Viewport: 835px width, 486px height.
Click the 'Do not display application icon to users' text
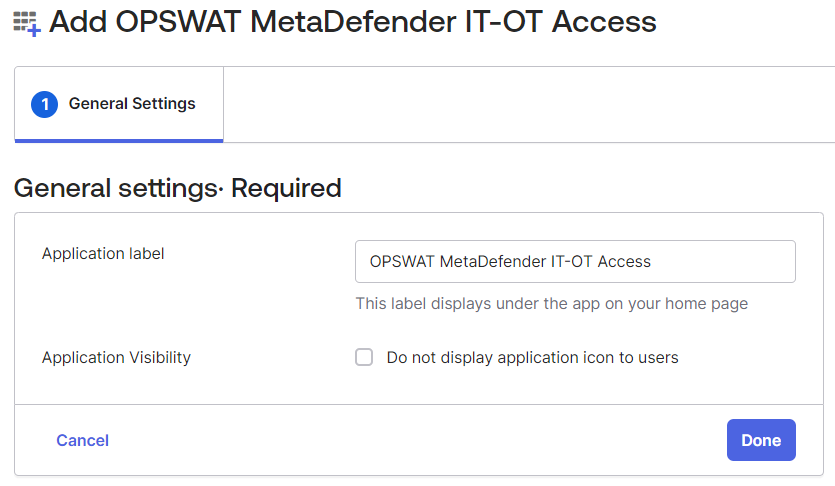point(533,358)
